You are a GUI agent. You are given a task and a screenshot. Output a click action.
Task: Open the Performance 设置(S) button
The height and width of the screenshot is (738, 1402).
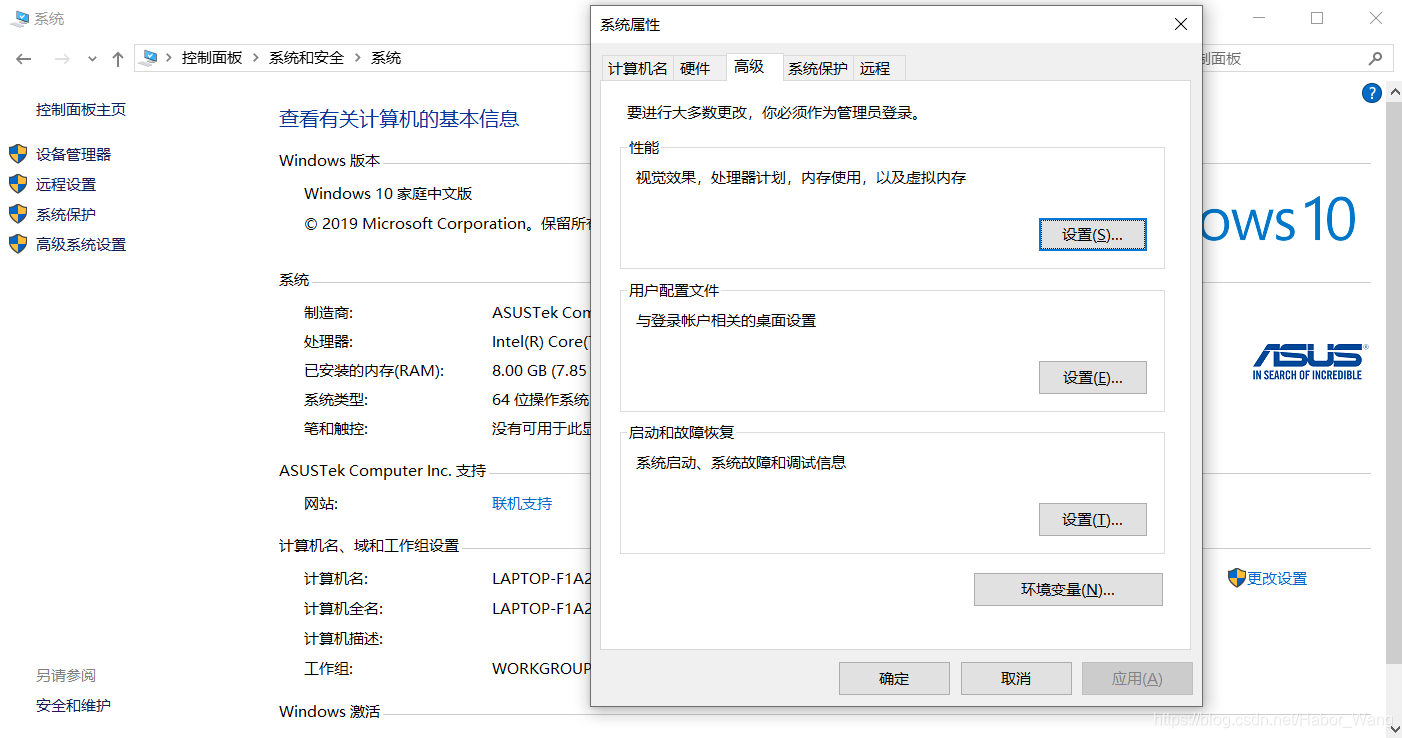tap(1092, 235)
